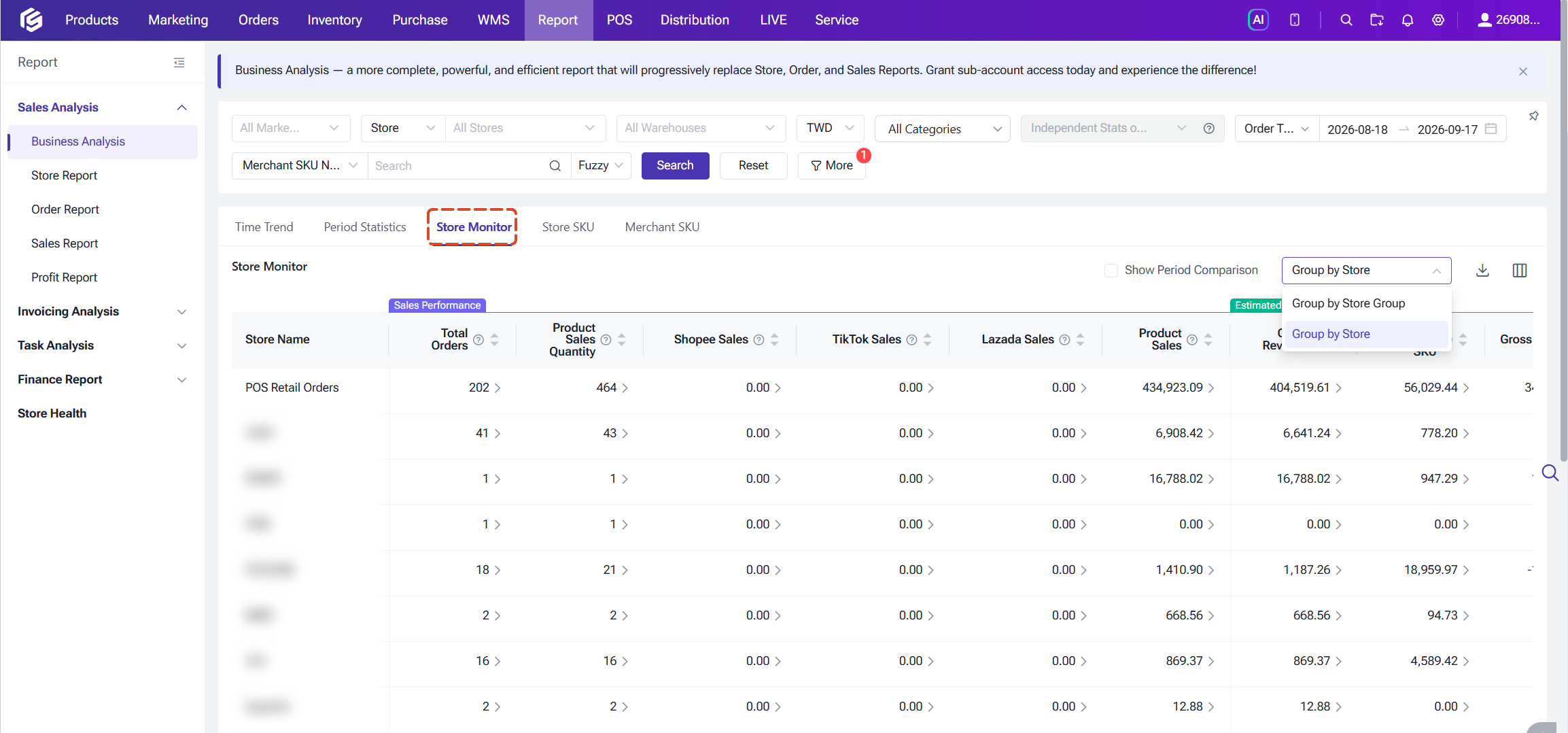Expand the Invoicing Analysis section

click(x=102, y=311)
